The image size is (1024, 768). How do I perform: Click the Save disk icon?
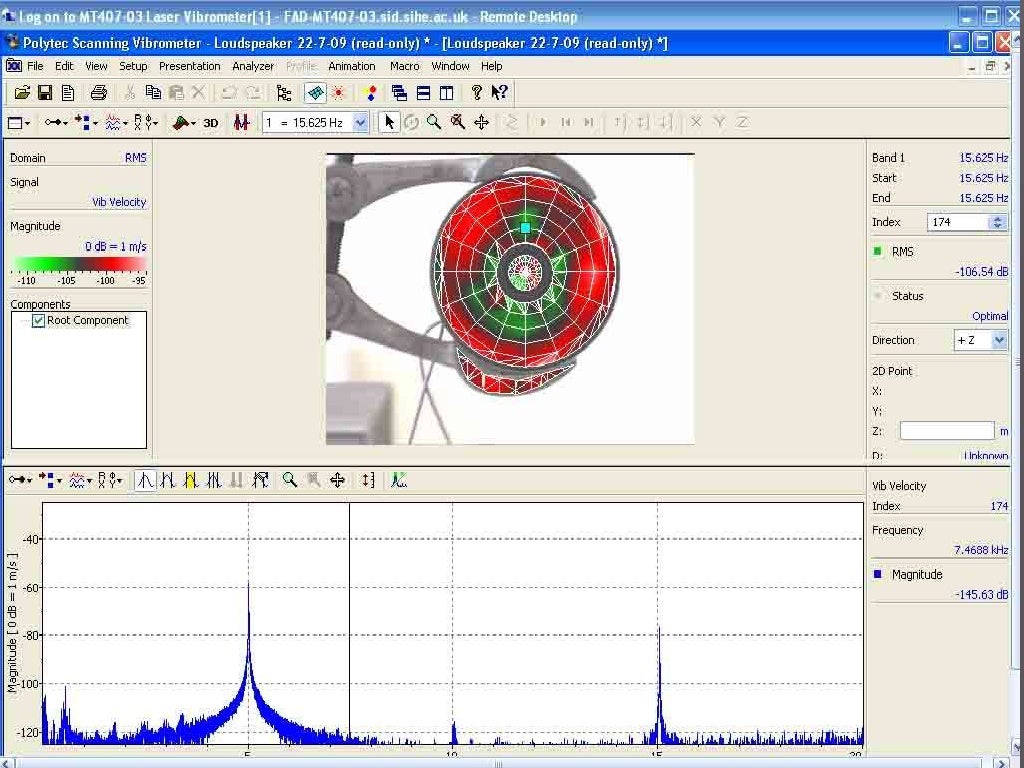pos(45,93)
